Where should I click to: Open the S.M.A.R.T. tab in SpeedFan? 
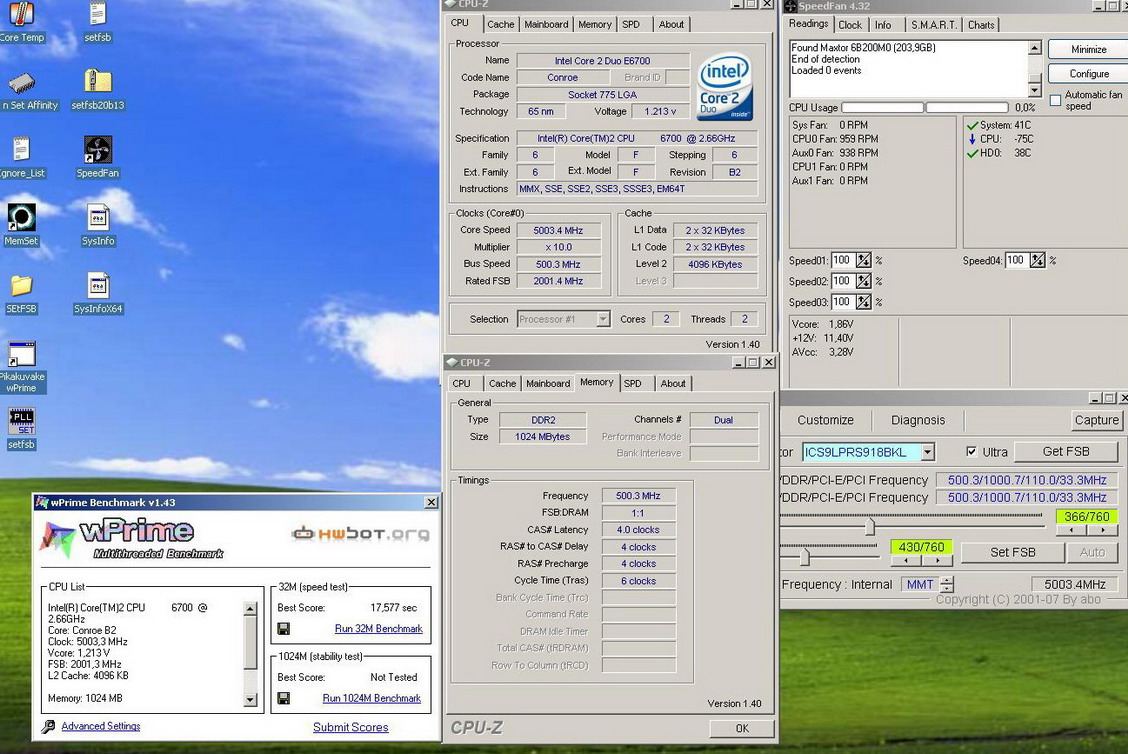(934, 25)
